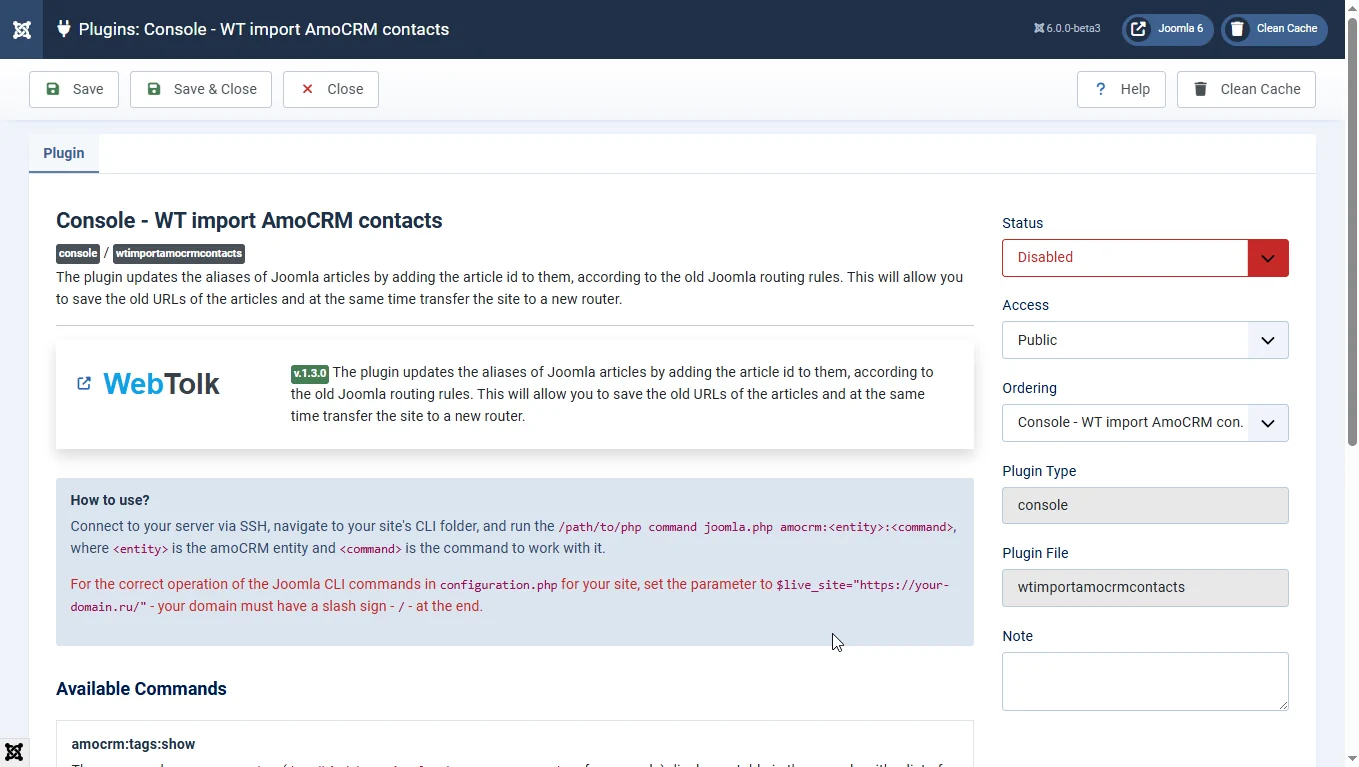Click the Plugin File field

pyautogui.click(x=1144, y=588)
